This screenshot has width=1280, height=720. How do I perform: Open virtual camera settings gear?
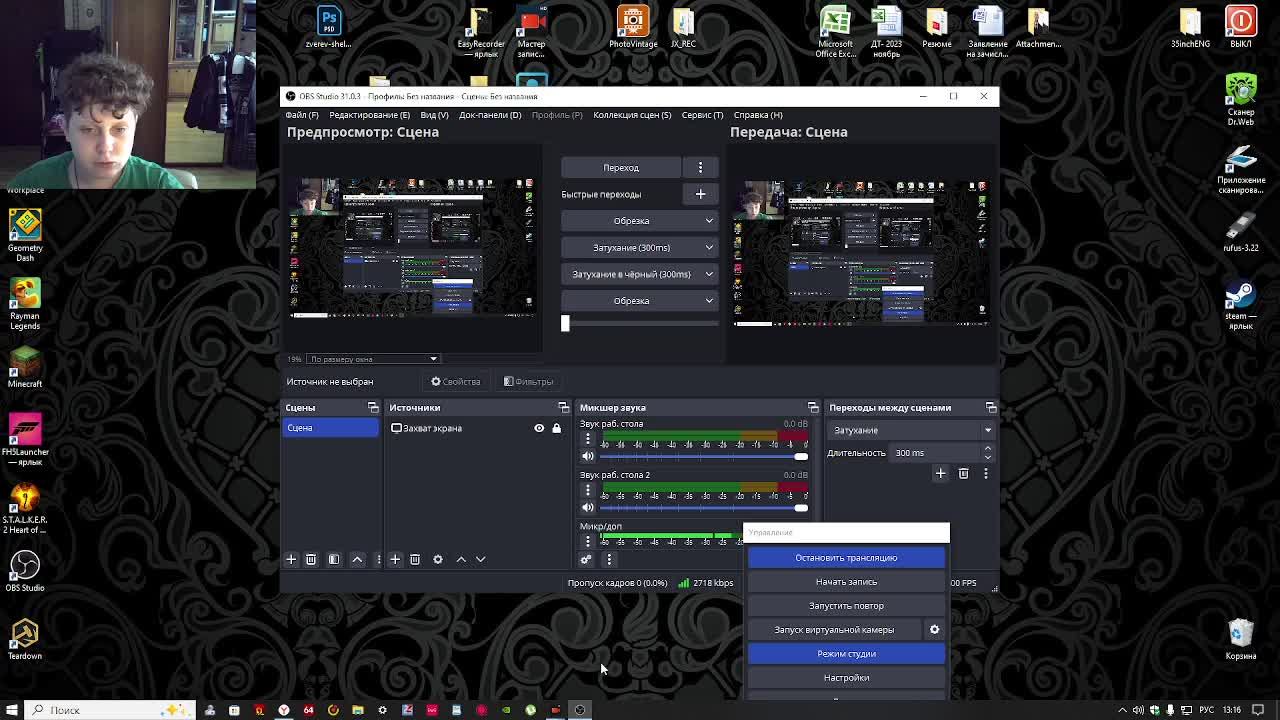(x=934, y=629)
